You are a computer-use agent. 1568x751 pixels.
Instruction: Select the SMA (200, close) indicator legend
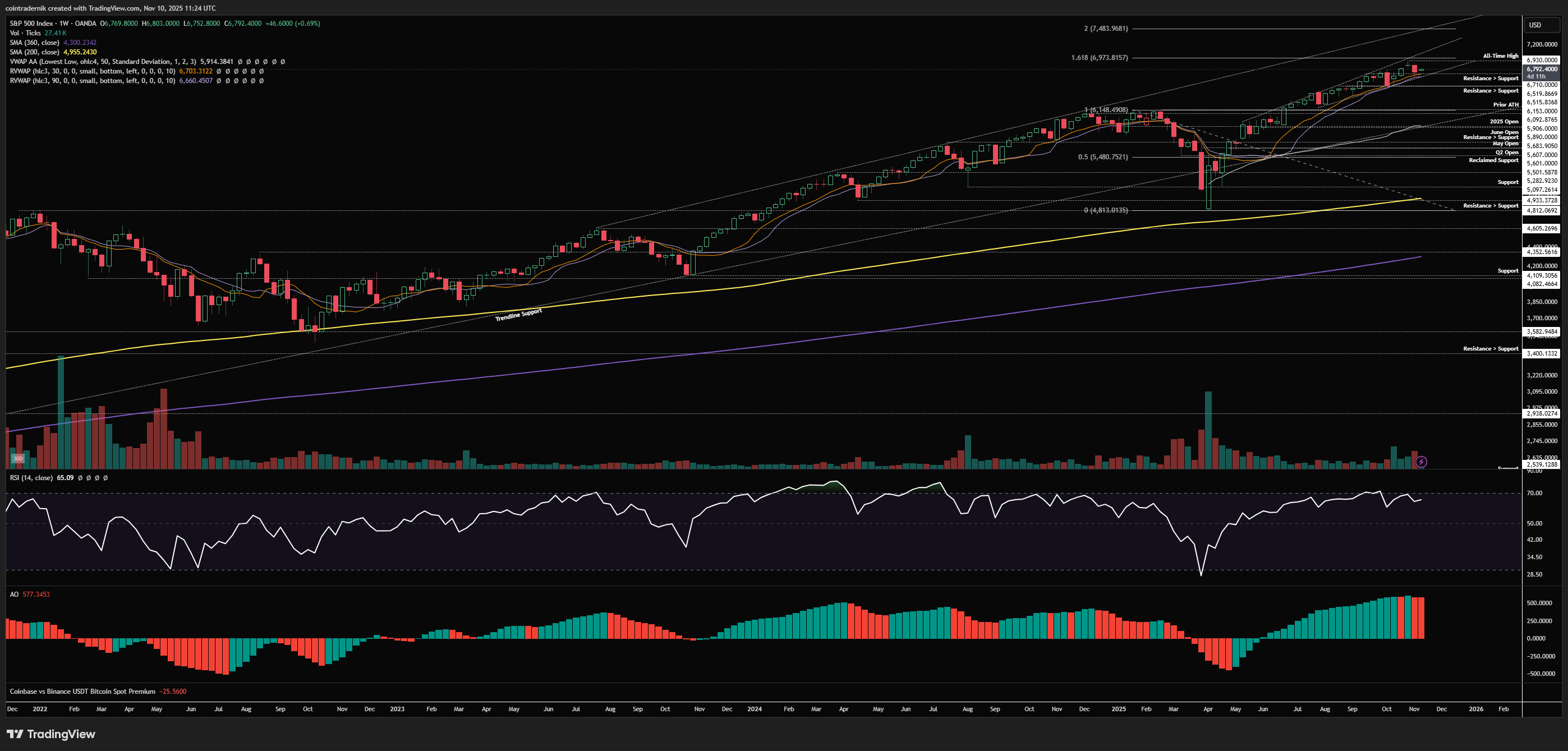pos(35,52)
